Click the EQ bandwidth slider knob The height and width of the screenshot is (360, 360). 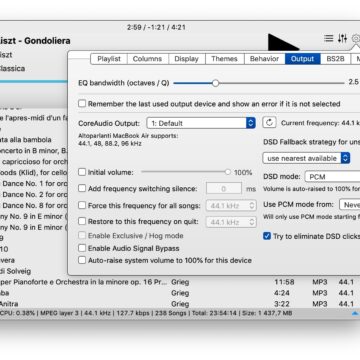tap(216, 83)
